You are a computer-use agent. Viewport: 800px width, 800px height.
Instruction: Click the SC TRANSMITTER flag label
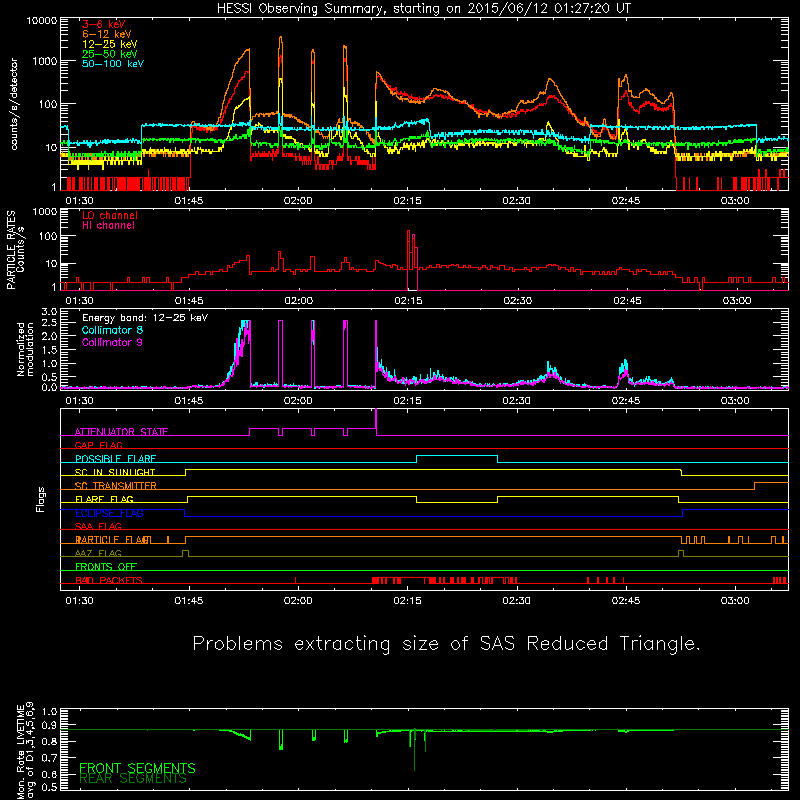pyautogui.click(x=115, y=485)
